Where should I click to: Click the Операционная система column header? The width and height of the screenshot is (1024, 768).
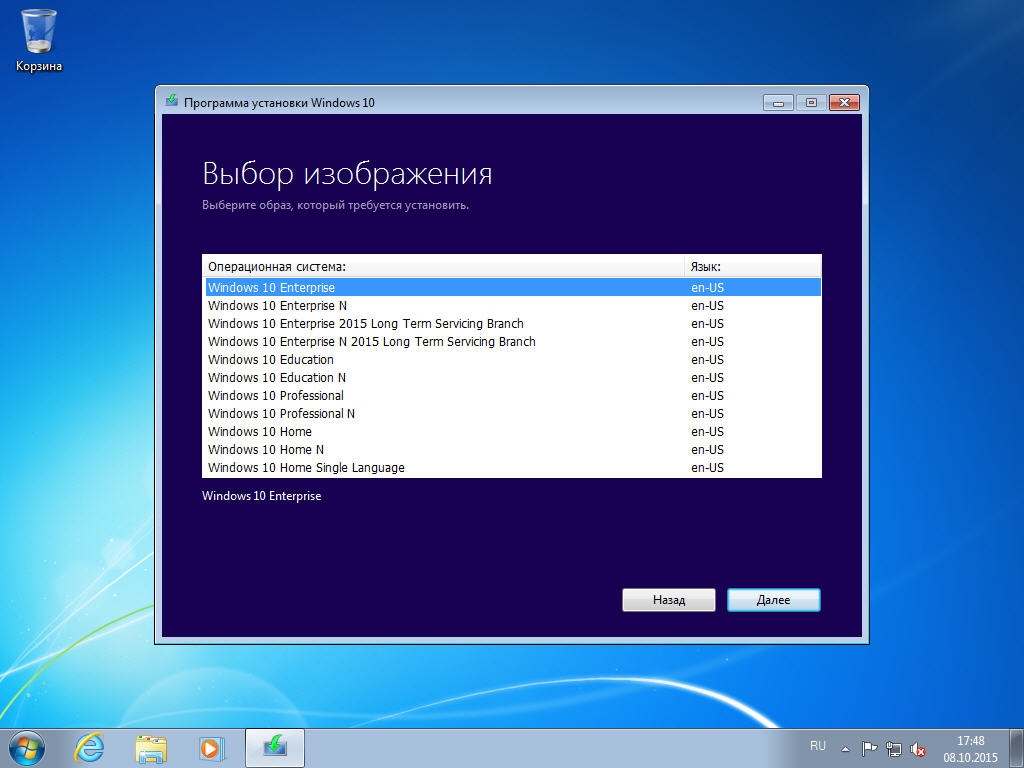point(443,266)
